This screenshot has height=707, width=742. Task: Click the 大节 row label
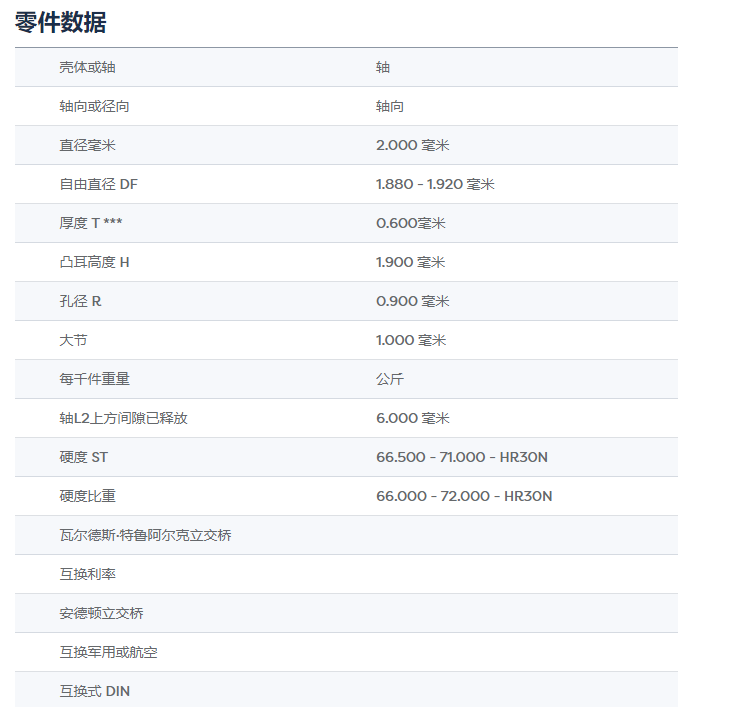coord(73,340)
